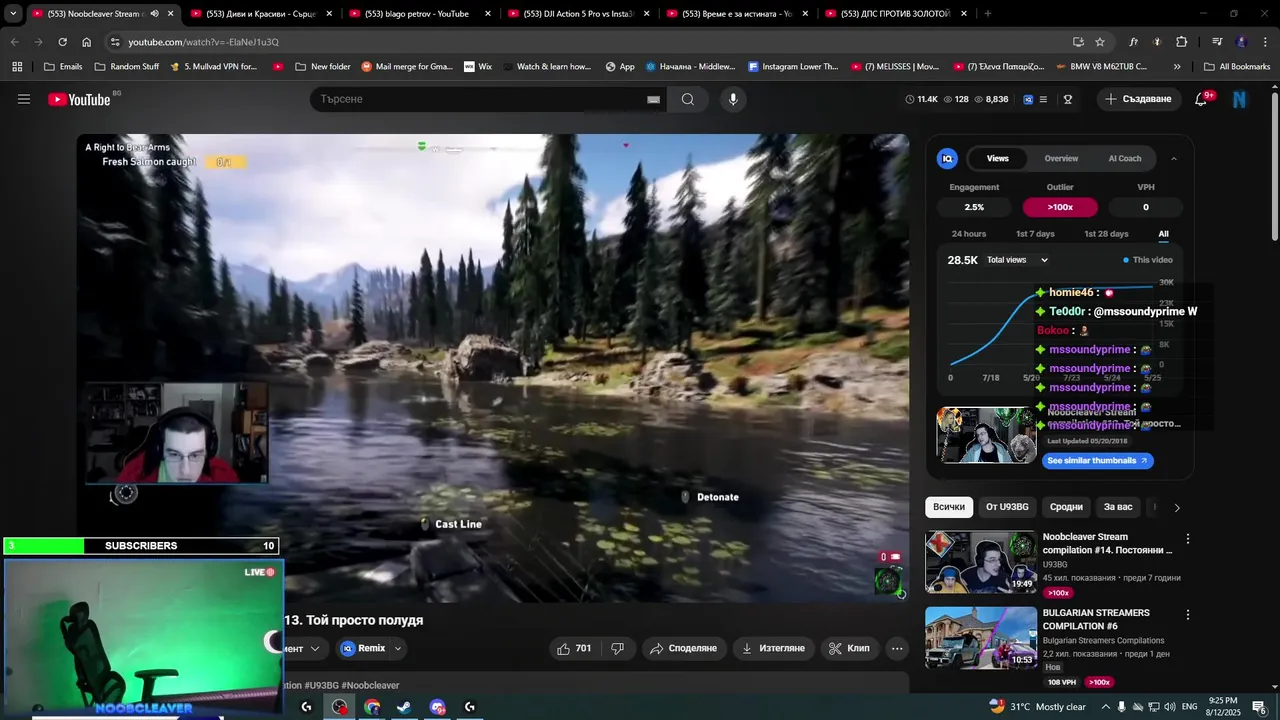Open Chrome three-dot menu
Screen dimensions: 1280x720
point(1263,42)
